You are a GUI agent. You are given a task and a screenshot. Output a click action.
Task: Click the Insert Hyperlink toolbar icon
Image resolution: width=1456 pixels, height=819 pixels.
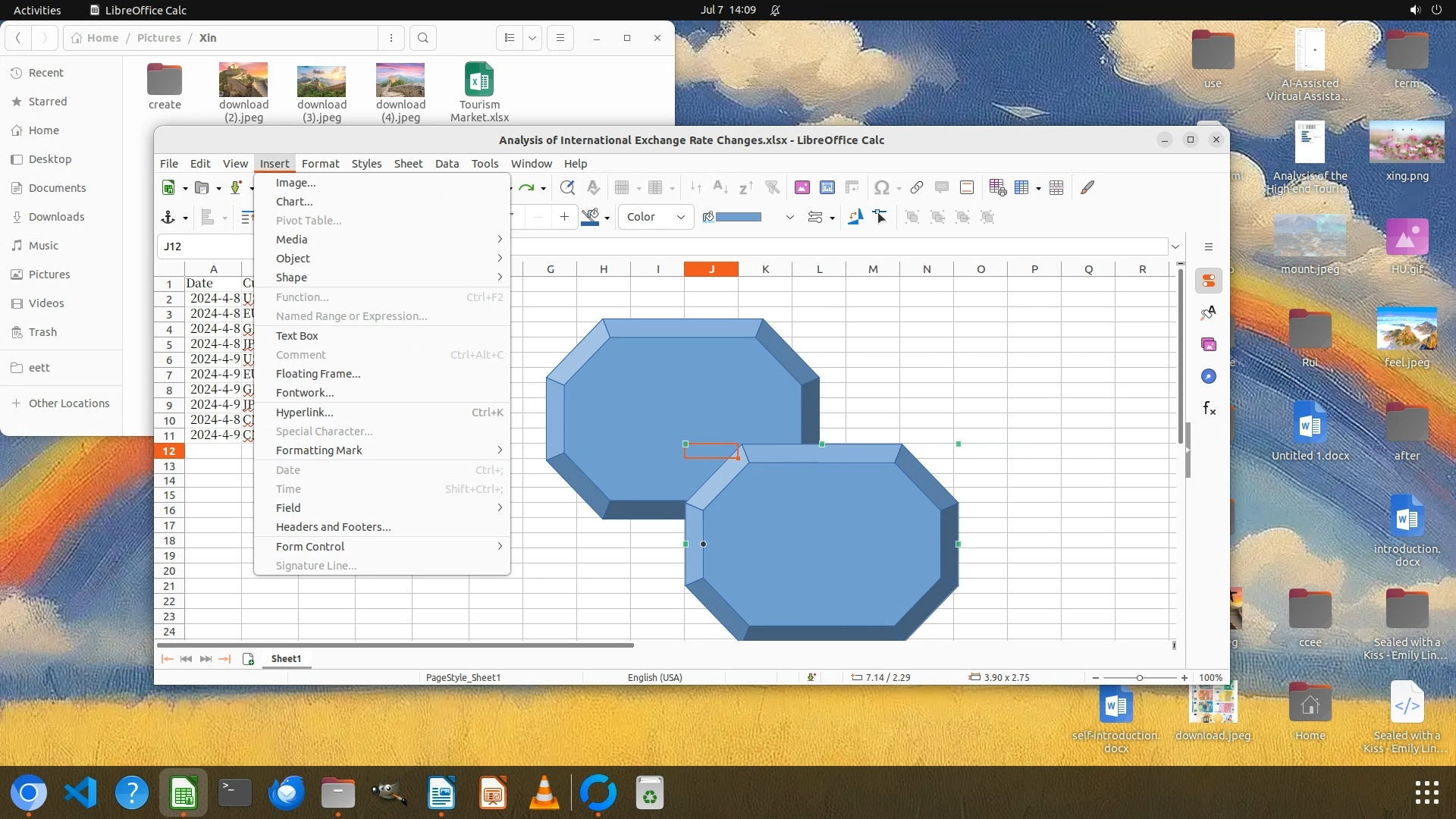916,187
